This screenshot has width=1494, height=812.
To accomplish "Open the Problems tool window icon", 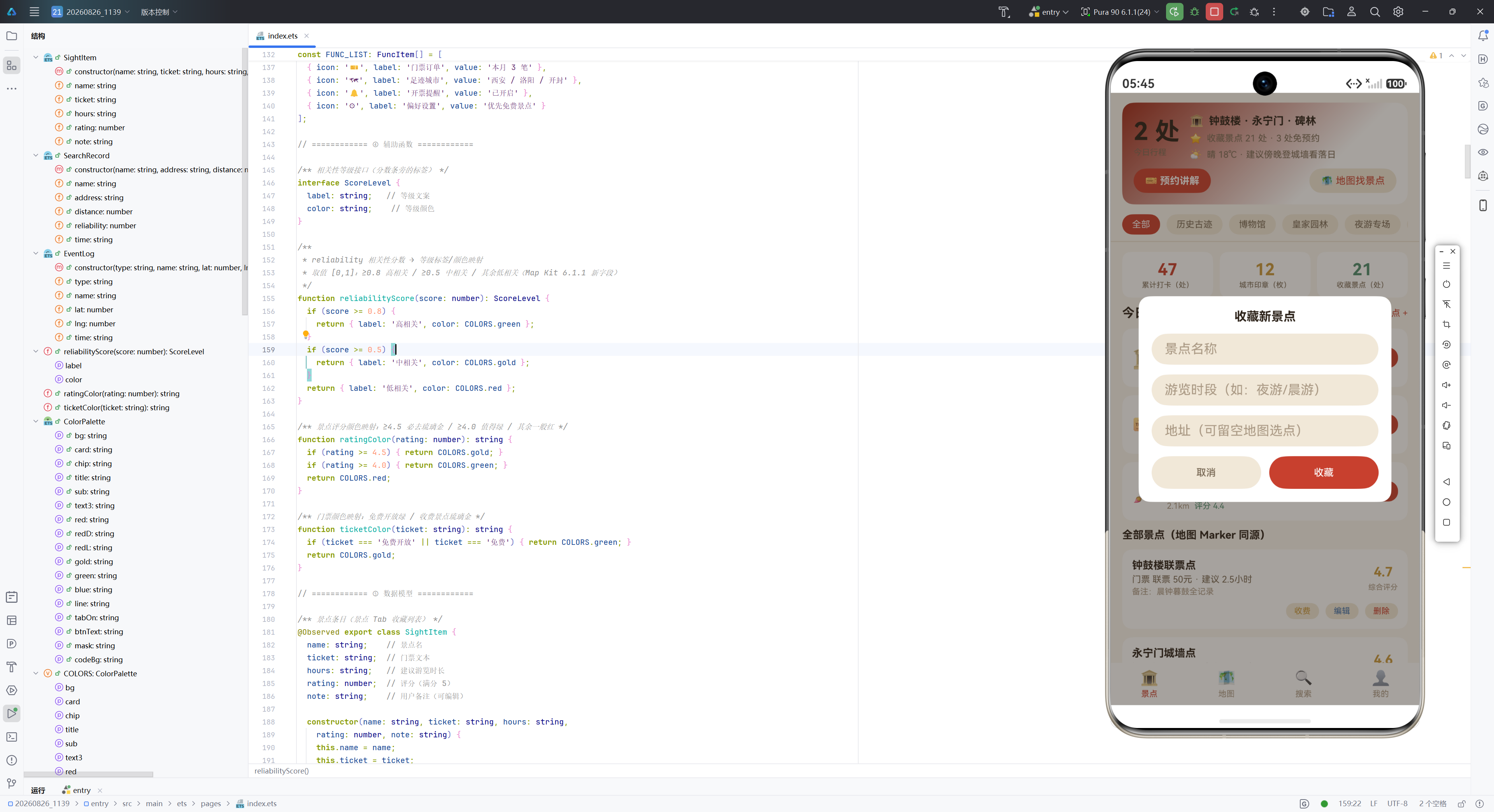I will click(12, 760).
